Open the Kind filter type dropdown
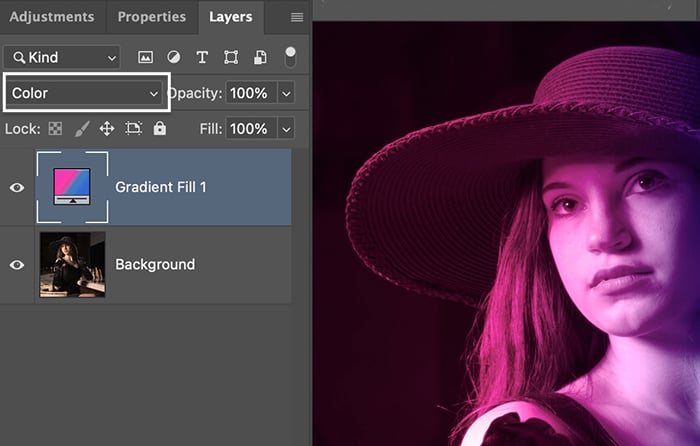Screen dimensions: 700x446 (62, 57)
